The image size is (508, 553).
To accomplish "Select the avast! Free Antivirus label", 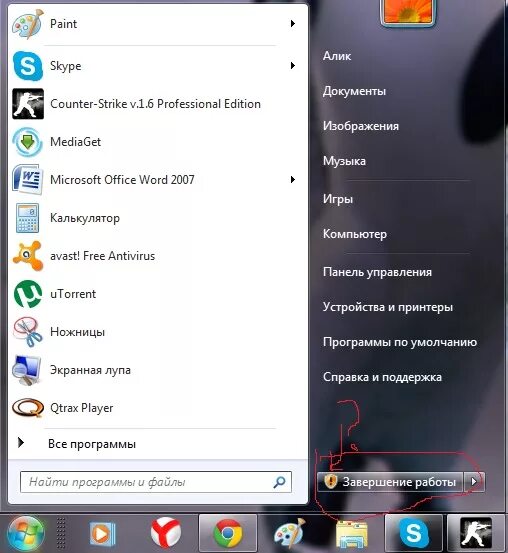I will [102, 256].
